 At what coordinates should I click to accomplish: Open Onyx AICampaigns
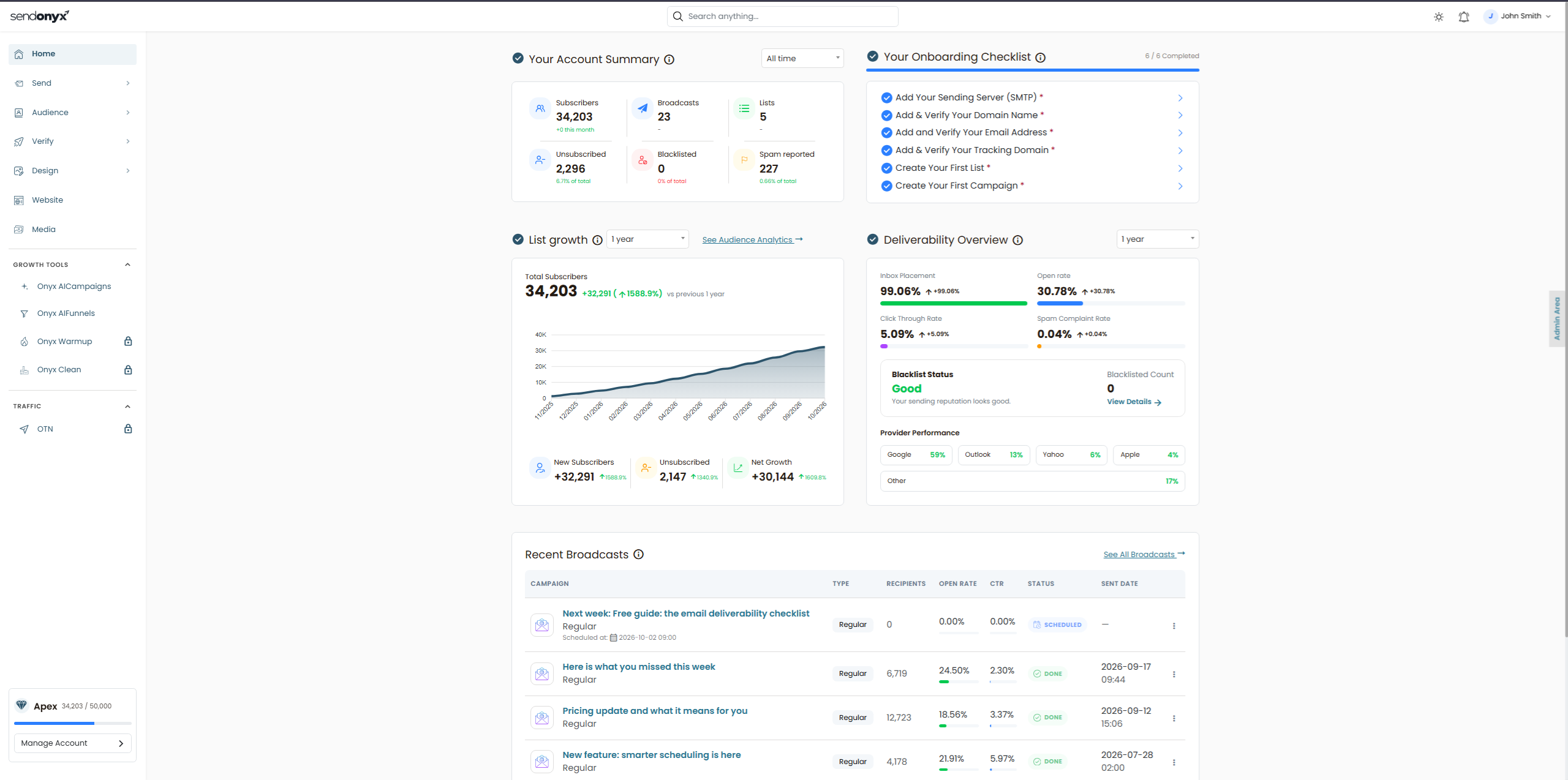(73, 287)
